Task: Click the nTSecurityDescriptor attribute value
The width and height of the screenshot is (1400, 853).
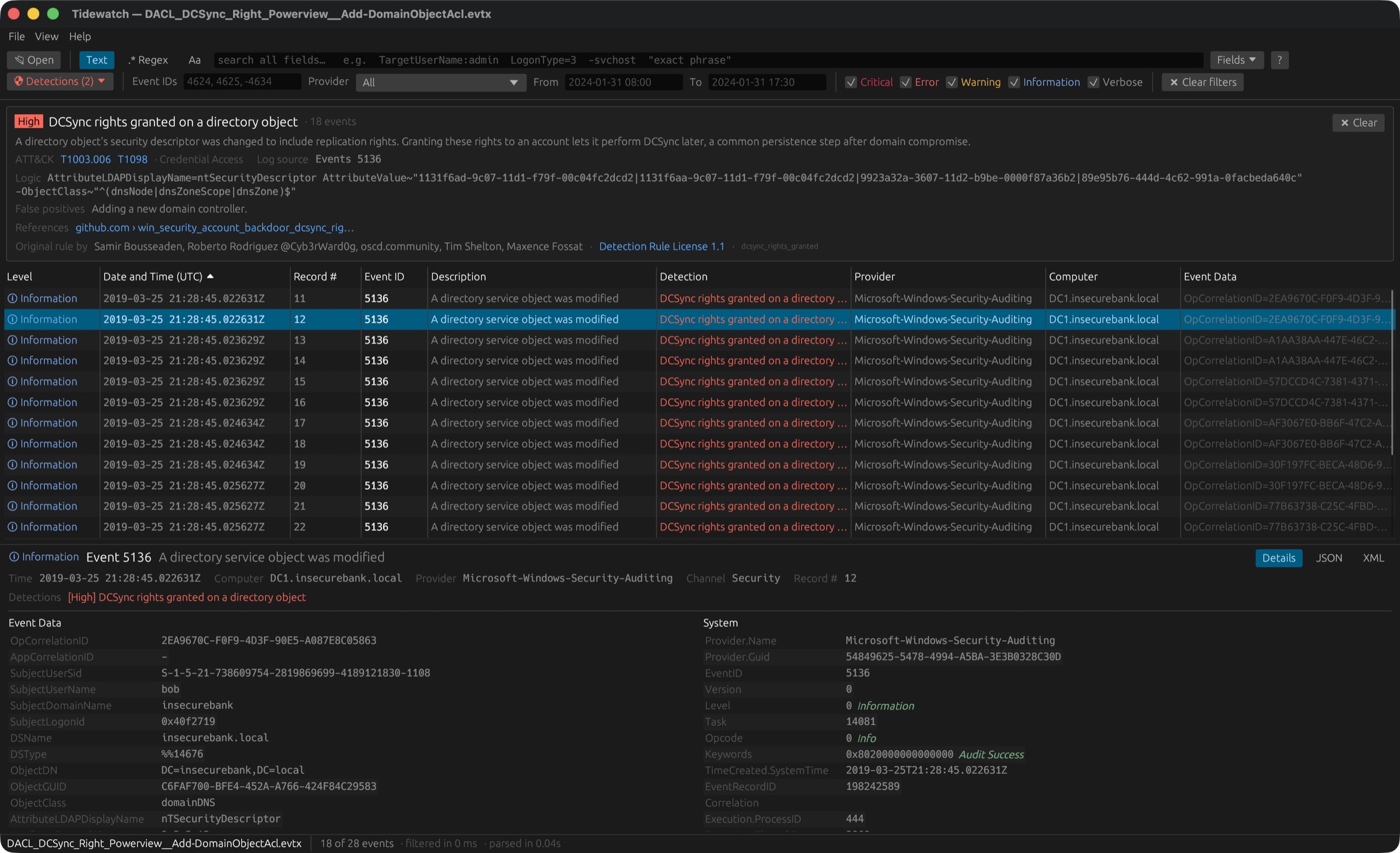Action: pos(221,819)
